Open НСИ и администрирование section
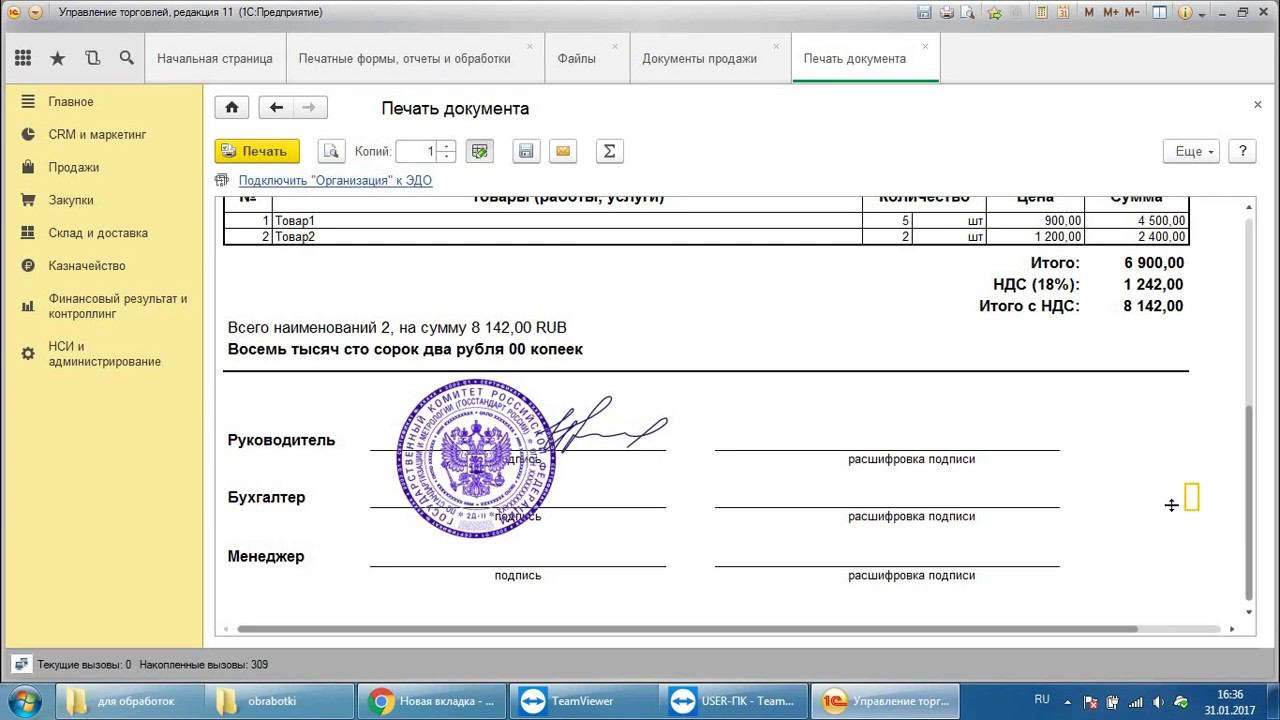 click(x=105, y=354)
